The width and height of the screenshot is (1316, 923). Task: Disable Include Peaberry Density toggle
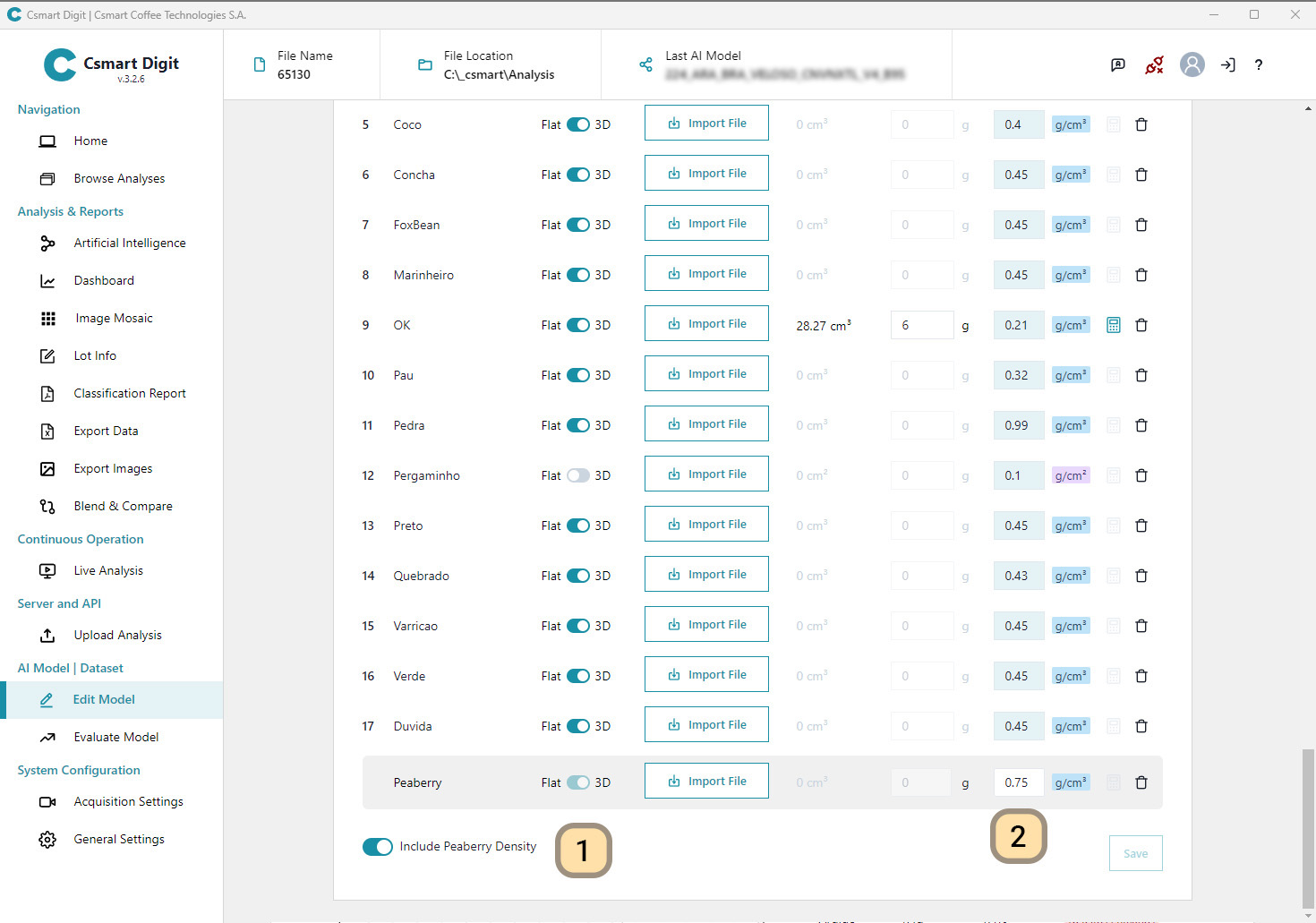coord(378,847)
